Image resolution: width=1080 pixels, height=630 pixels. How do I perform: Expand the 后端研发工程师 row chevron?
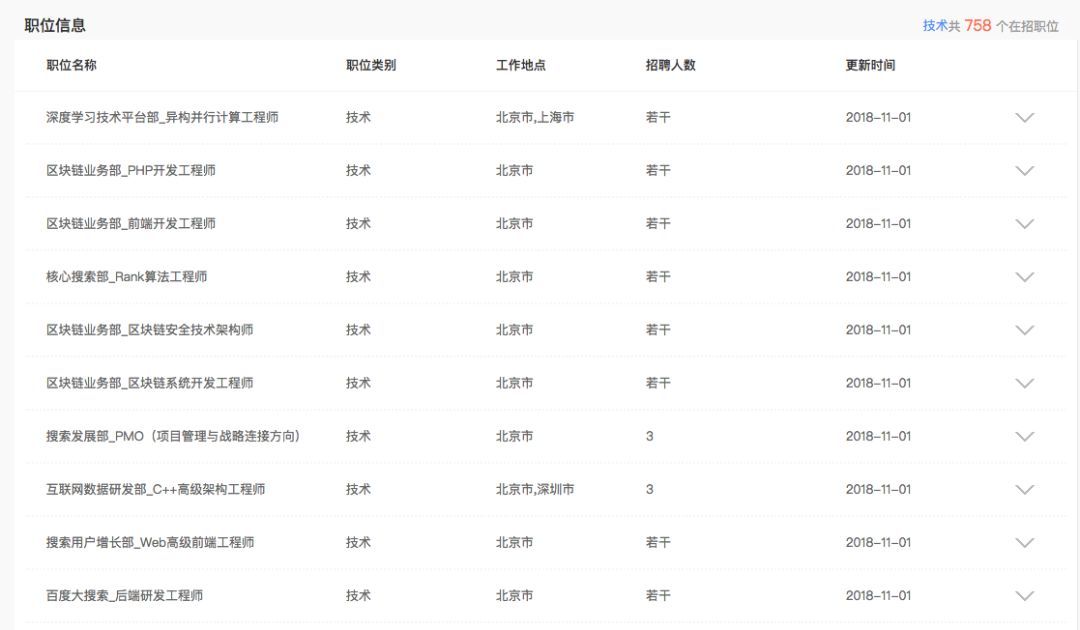tap(1024, 596)
